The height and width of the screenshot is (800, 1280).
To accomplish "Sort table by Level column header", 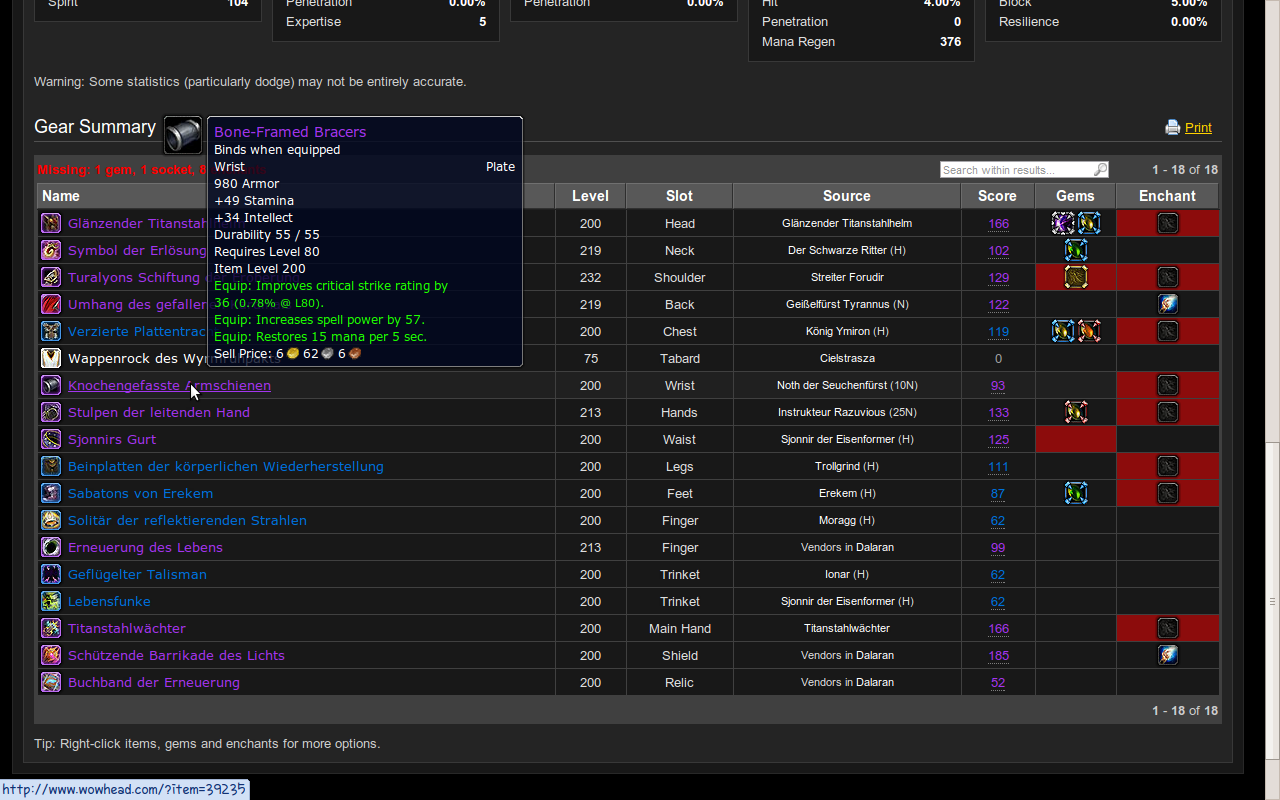I will 590,196.
